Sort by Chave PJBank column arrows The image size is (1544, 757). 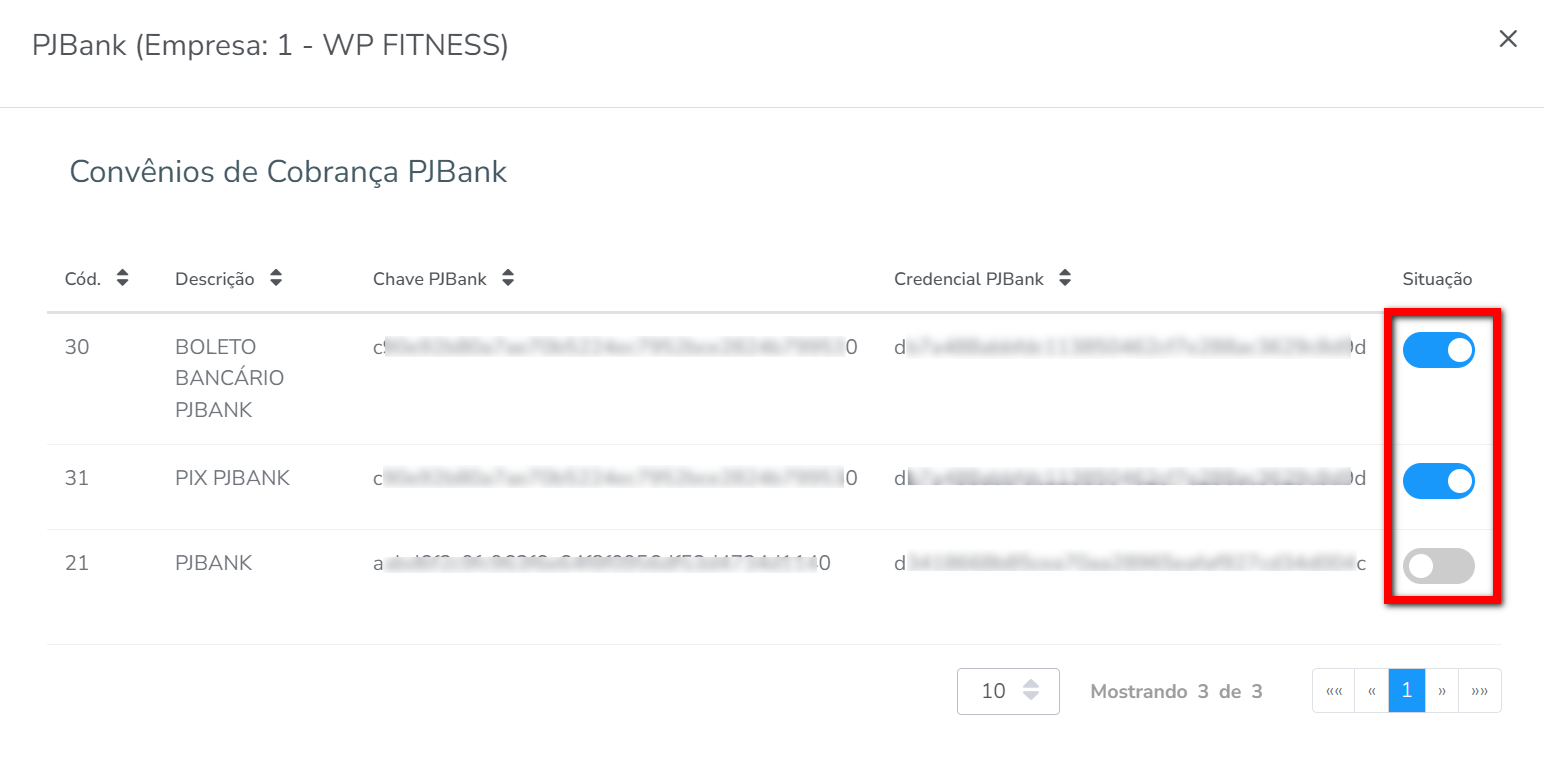508,279
